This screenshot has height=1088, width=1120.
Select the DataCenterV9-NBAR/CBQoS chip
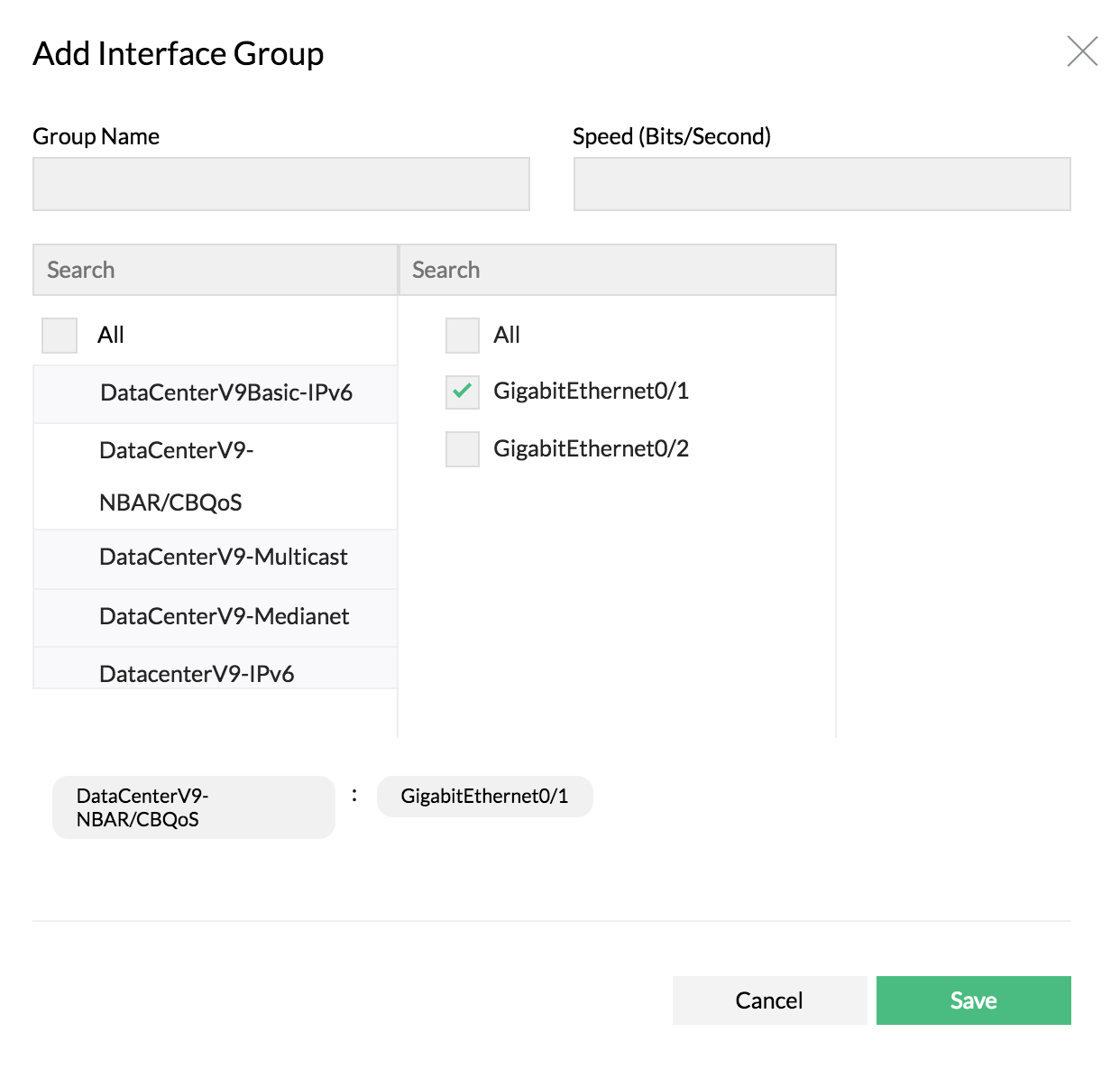click(192, 807)
